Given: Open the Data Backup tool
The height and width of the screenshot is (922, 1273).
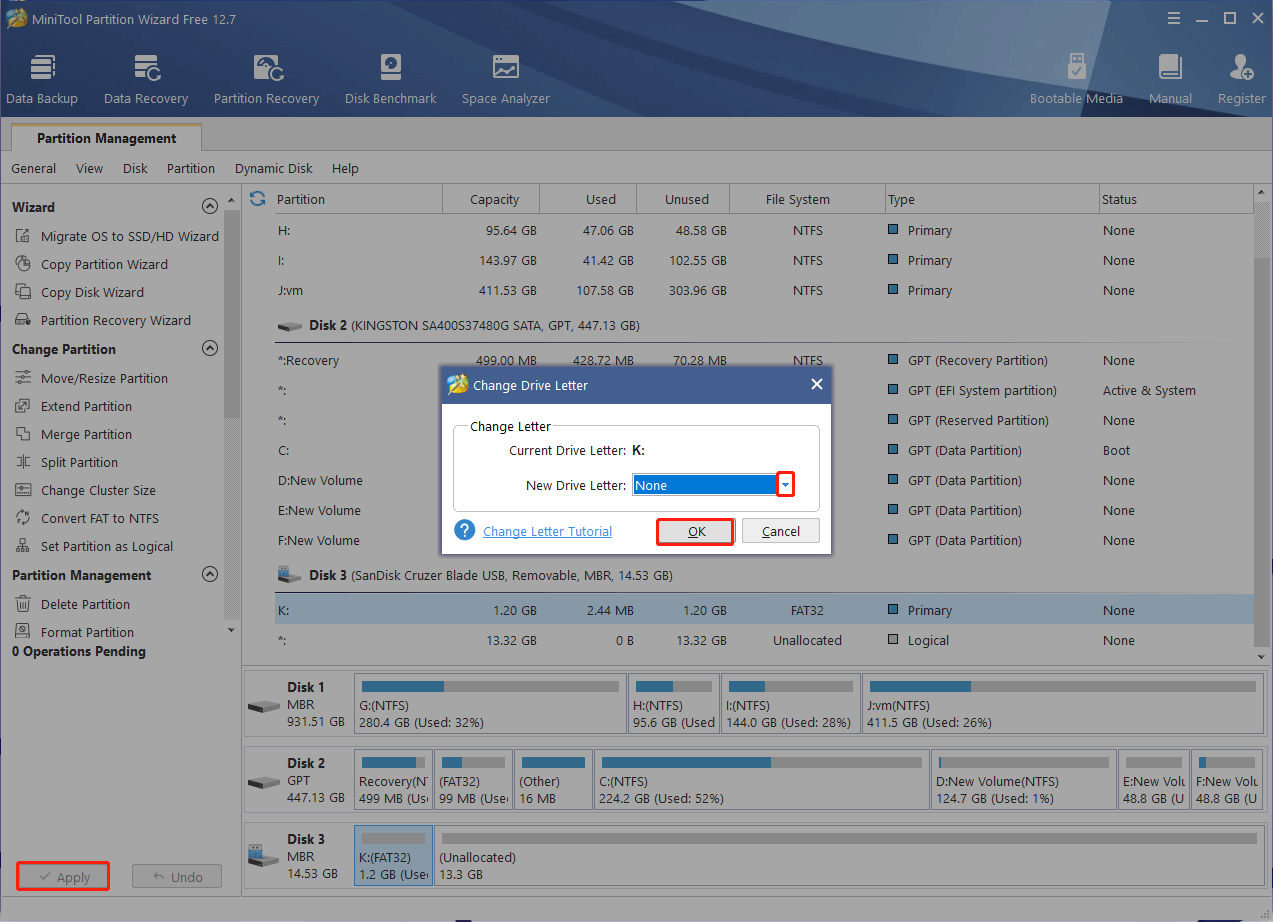Looking at the screenshot, I should click(42, 80).
